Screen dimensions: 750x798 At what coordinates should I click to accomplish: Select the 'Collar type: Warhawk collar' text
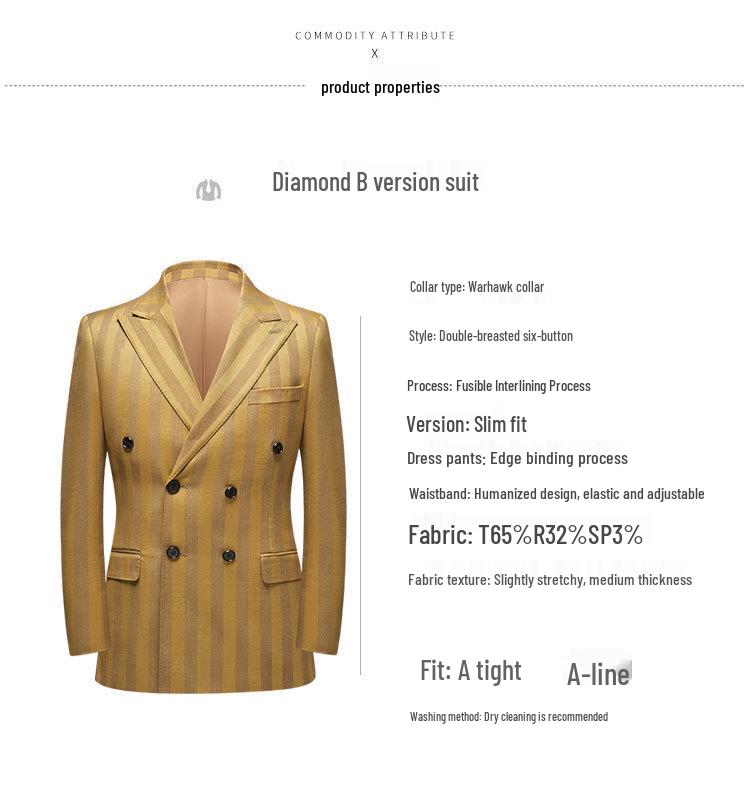point(477,287)
